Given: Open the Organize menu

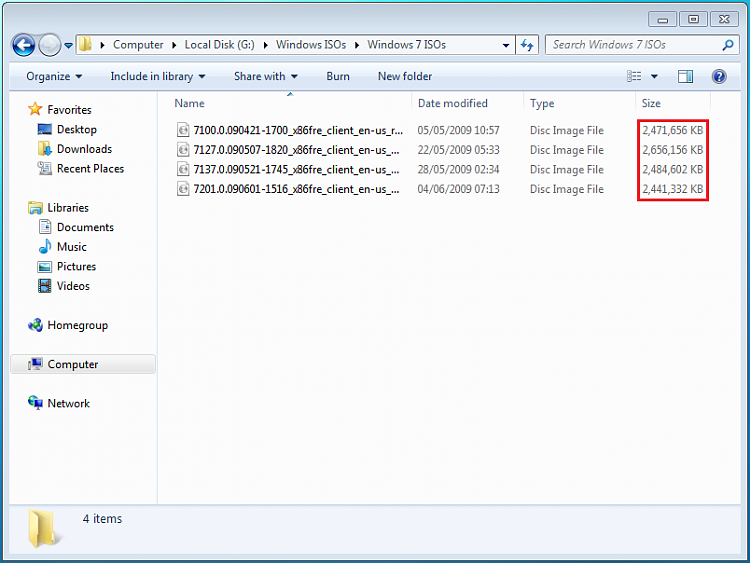Looking at the screenshot, I should [x=54, y=77].
